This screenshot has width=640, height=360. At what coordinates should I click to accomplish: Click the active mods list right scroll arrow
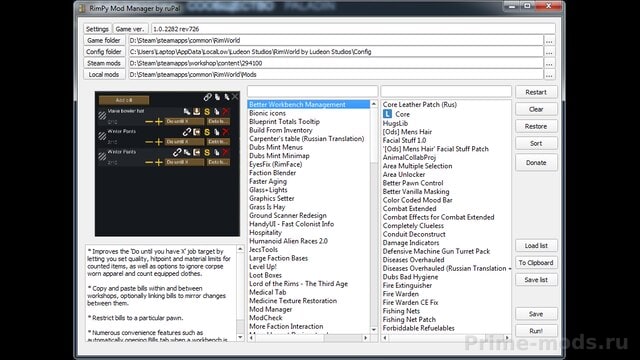click(x=507, y=338)
